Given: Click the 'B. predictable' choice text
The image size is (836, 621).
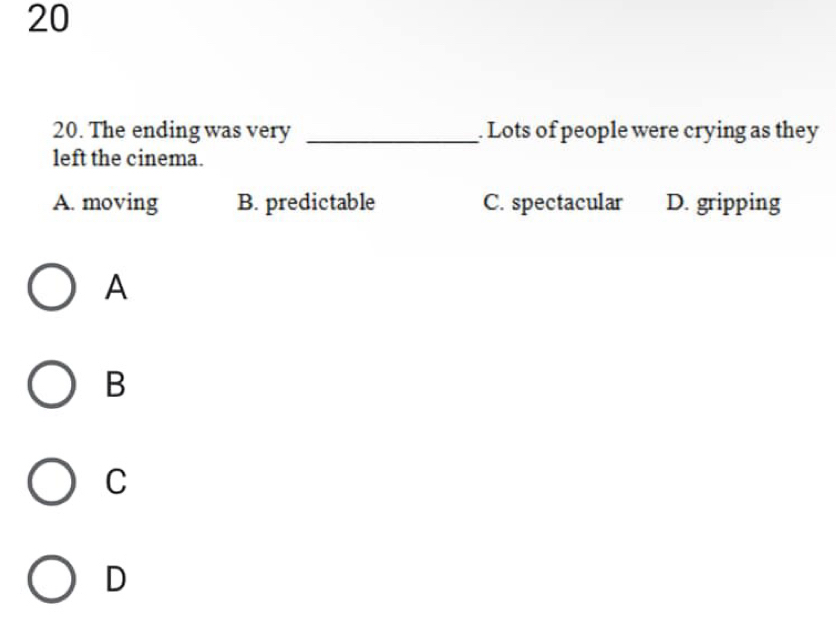Looking at the screenshot, I should [306, 203].
